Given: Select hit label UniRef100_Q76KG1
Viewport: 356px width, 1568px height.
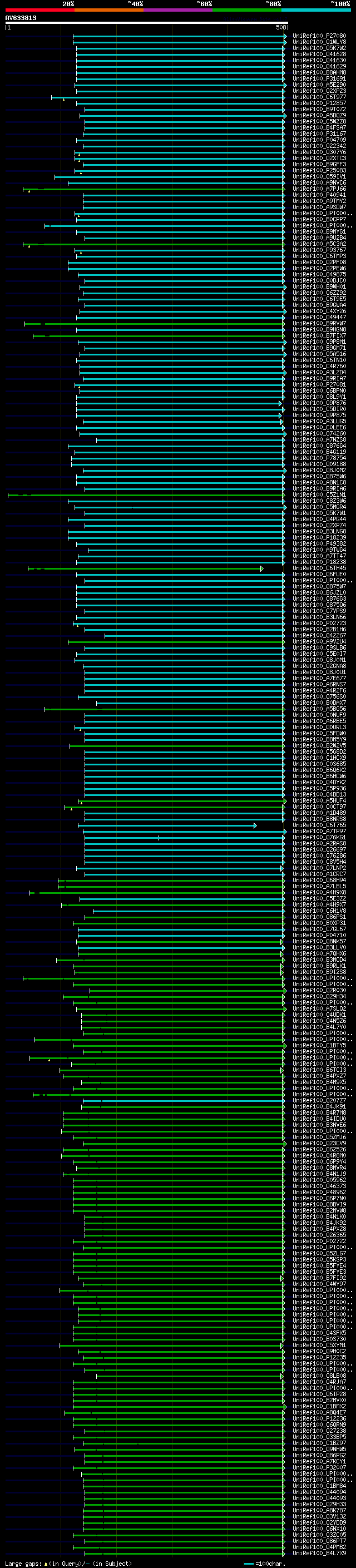Looking at the screenshot, I should [x=319, y=838].
